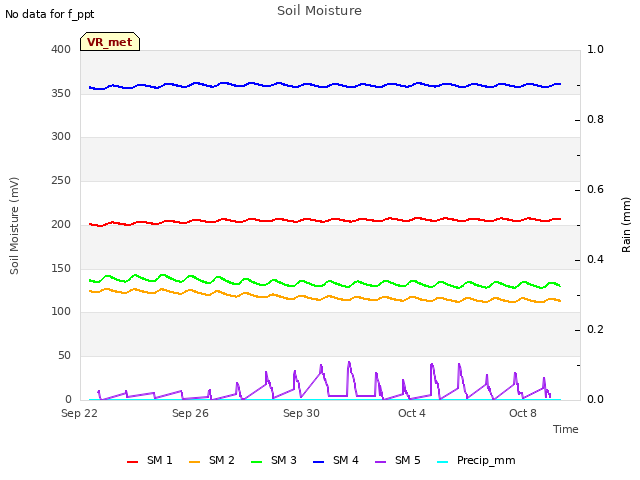Click the cyan Precip_mm legend swatch

pos(443,462)
